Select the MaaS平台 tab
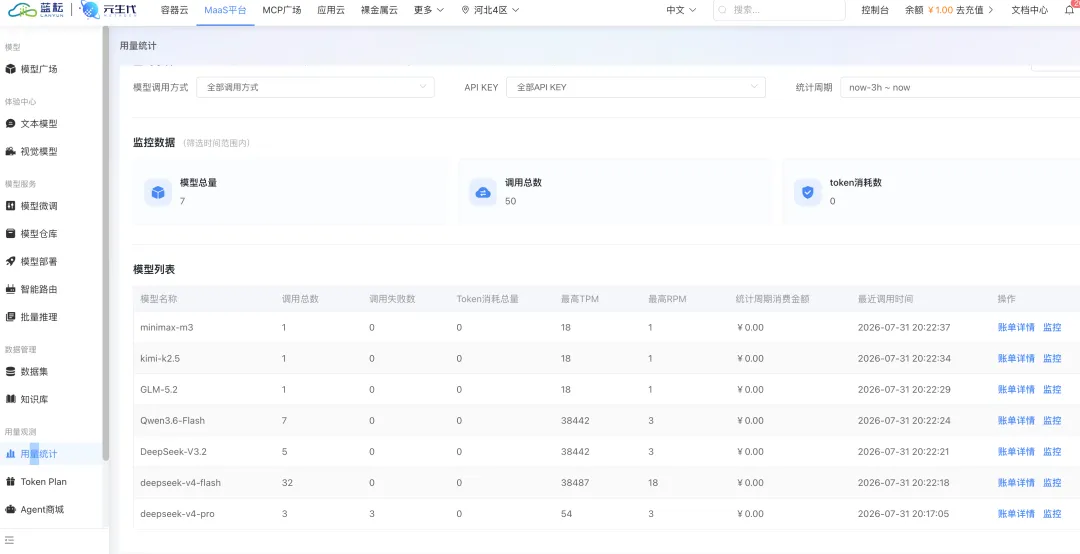1080x554 pixels. click(225, 10)
